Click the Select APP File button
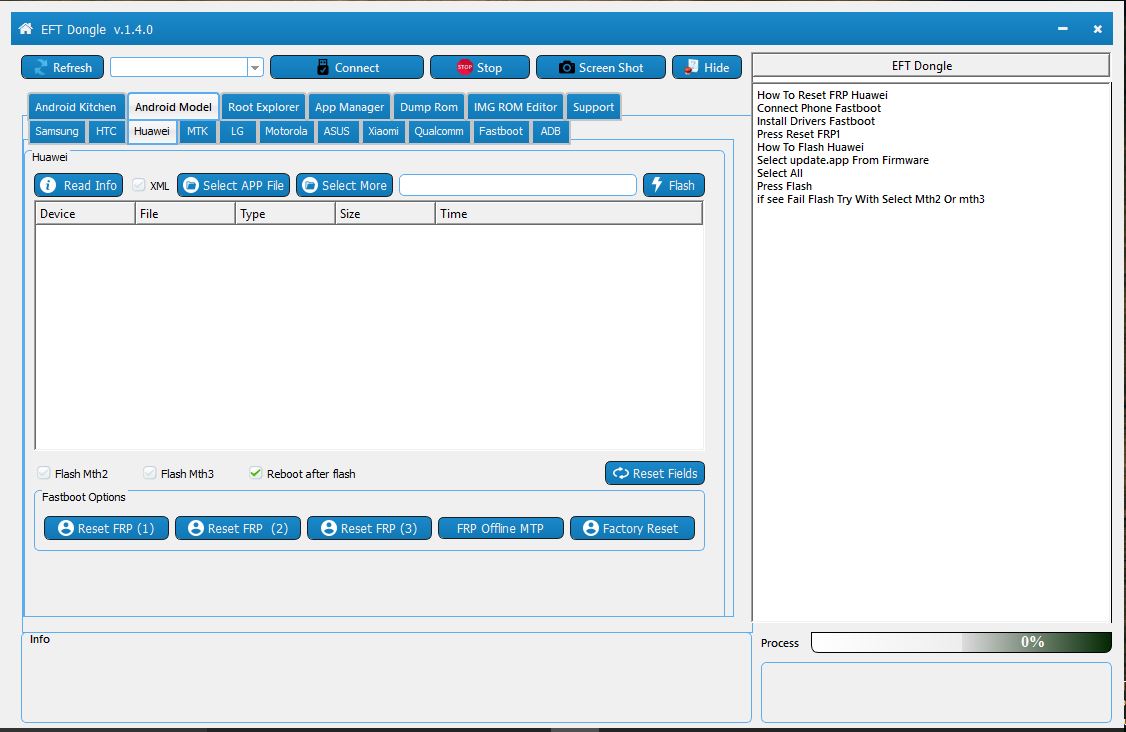This screenshot has height=732, width=1126. point(233,185)
